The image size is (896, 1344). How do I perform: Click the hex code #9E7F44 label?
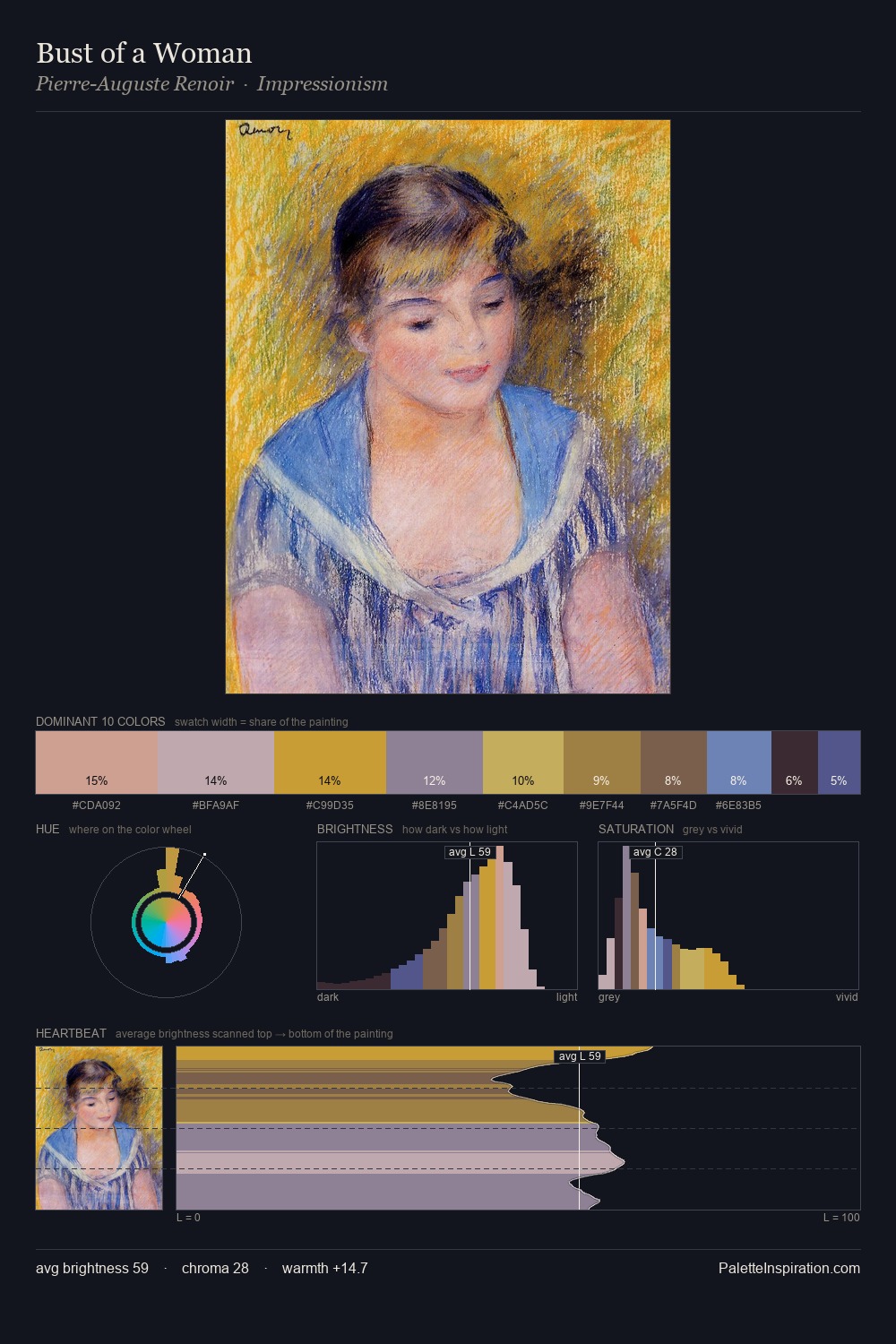click(602, 806)
